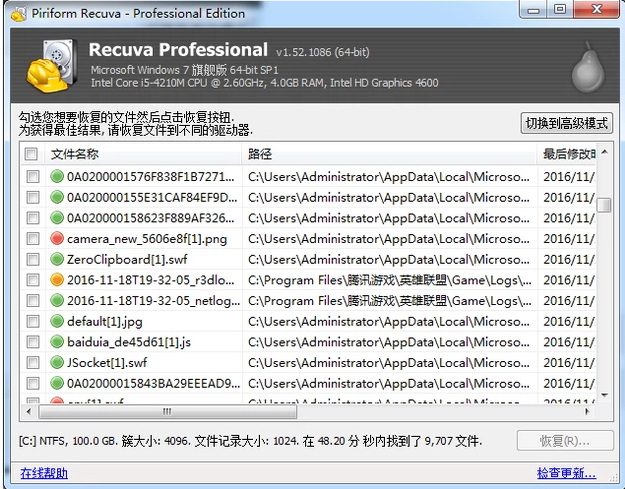Click path cell of 2016-11-18T19-32-05_netlog row

click(x=389, y=301)
